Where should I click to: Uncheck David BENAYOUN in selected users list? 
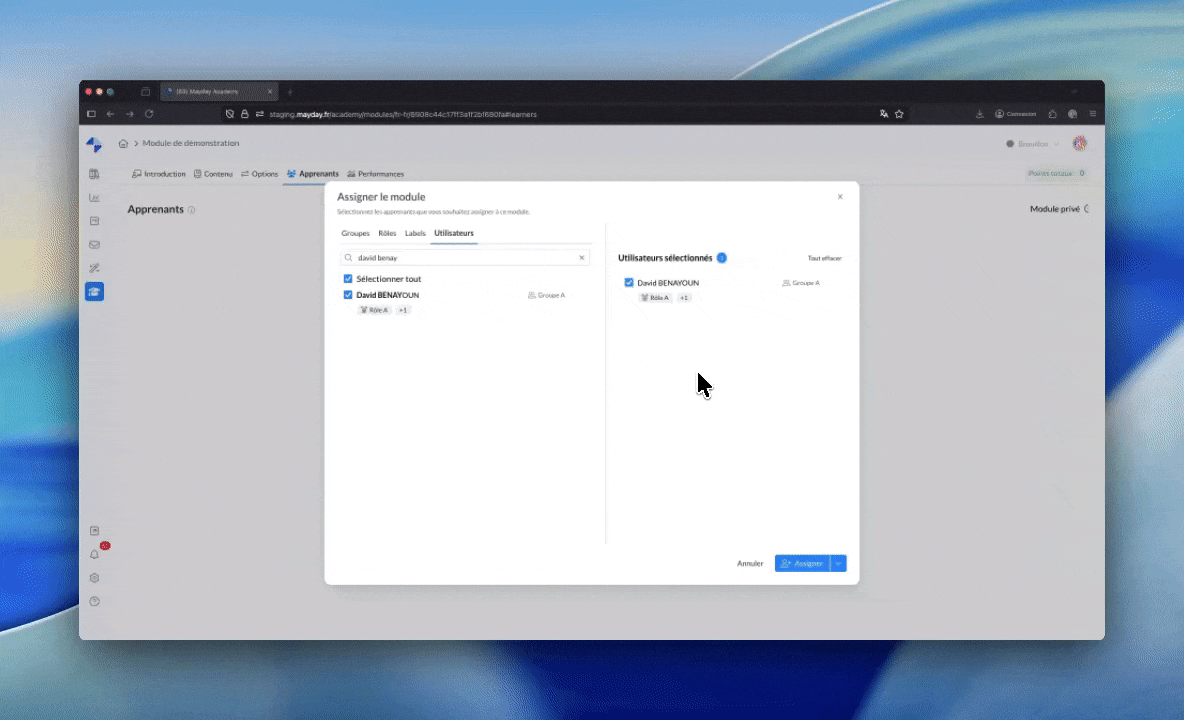pyautogui.click(x=629, y=283)
